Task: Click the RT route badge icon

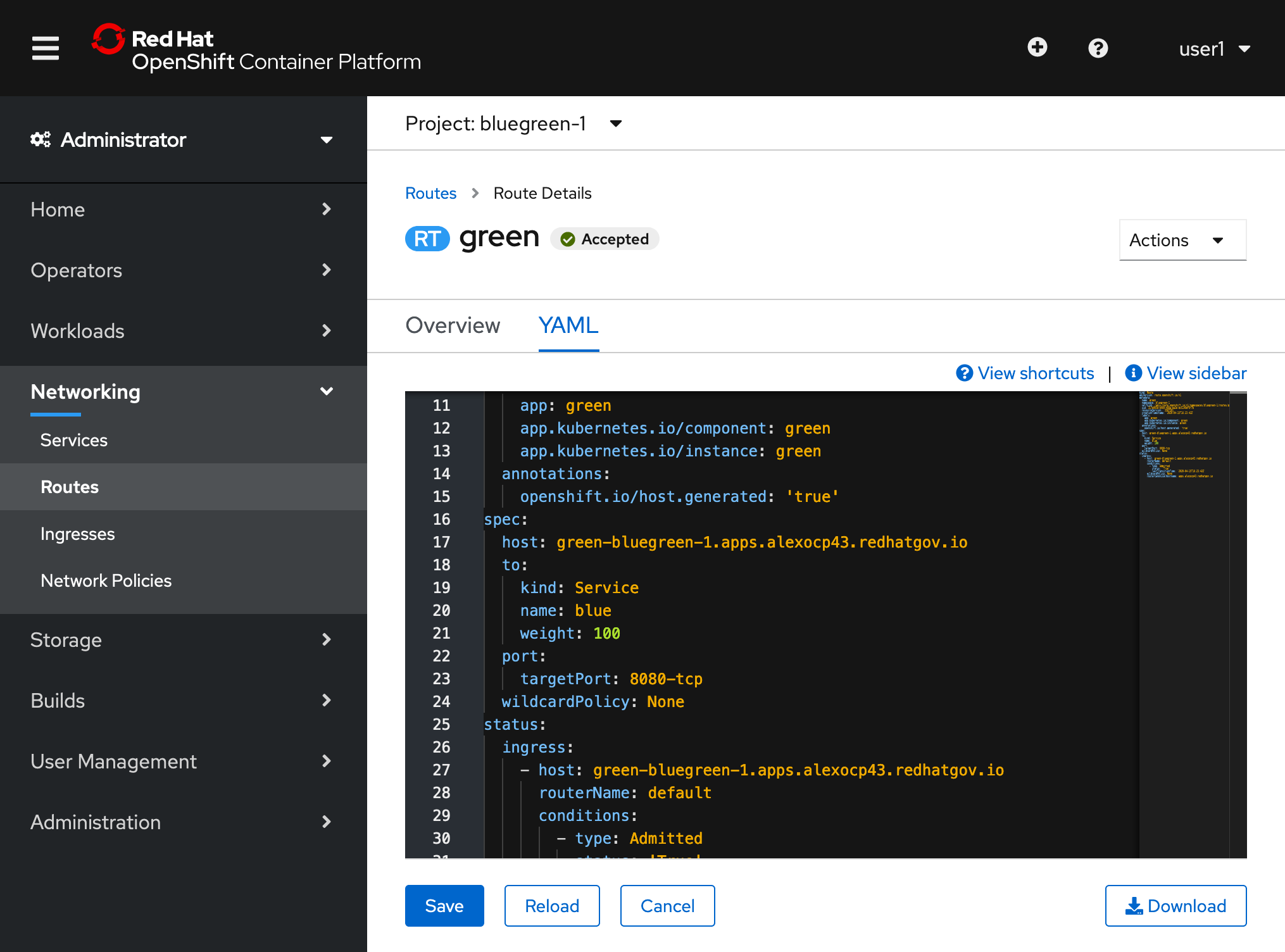Action: click(x=427, y=239)
